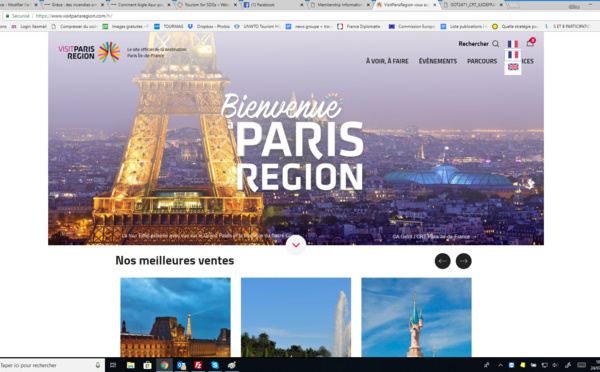600x372 pixels.
Task: Switch to the Membership Information tab
Action: pyautogui.click(x=339, y=5)
